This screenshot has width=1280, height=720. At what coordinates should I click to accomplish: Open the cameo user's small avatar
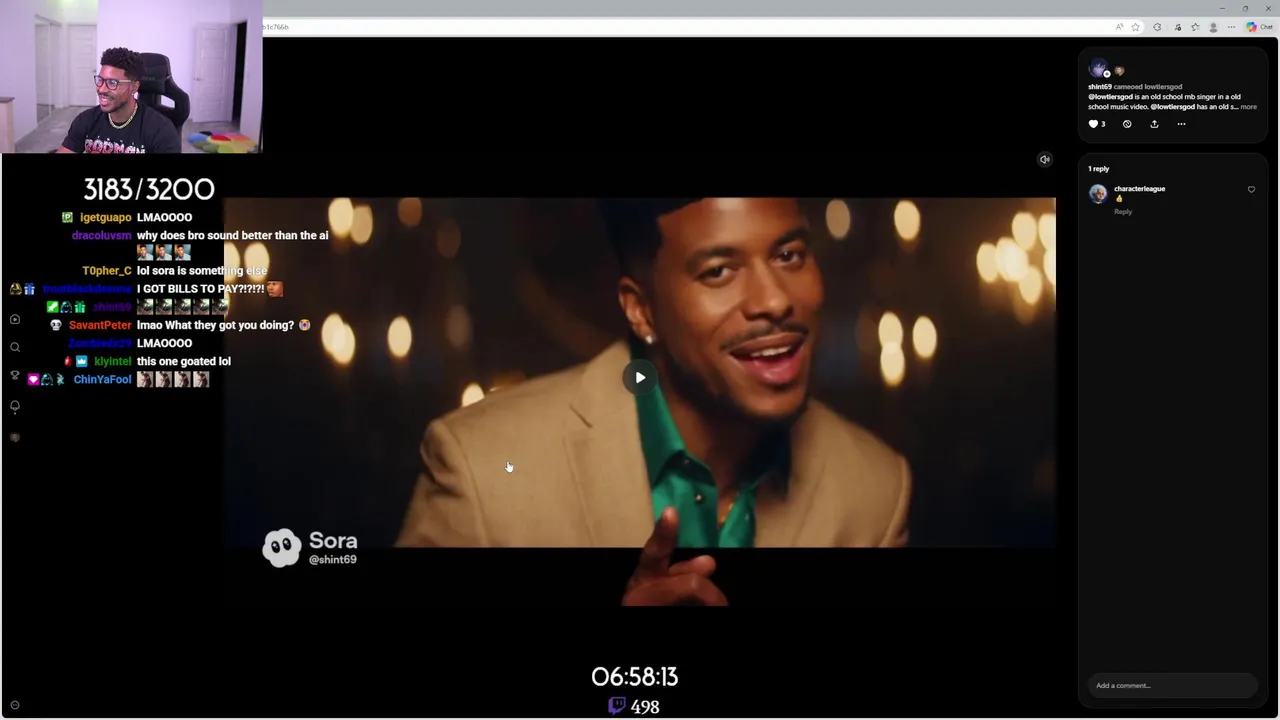[1119, 71]
